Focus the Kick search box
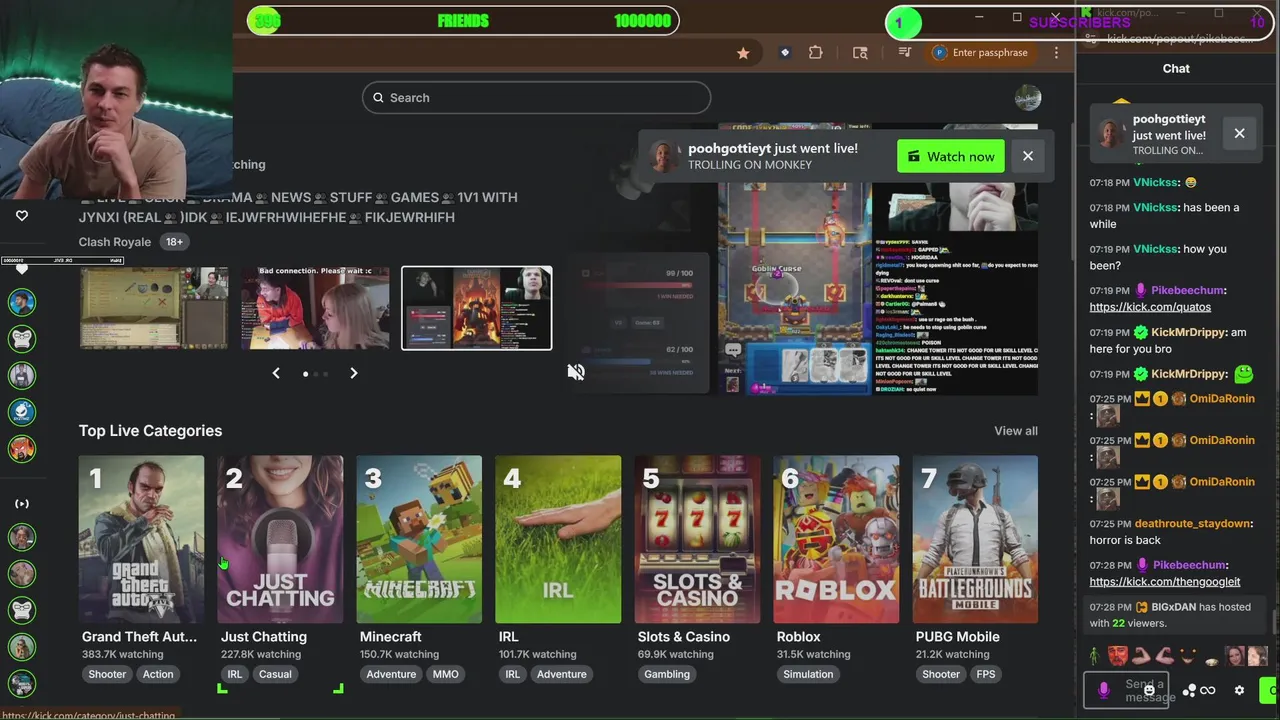Image resolution: width=1280 pixels, height=720 pixels. pyautogui.click(x=536, y=98)
